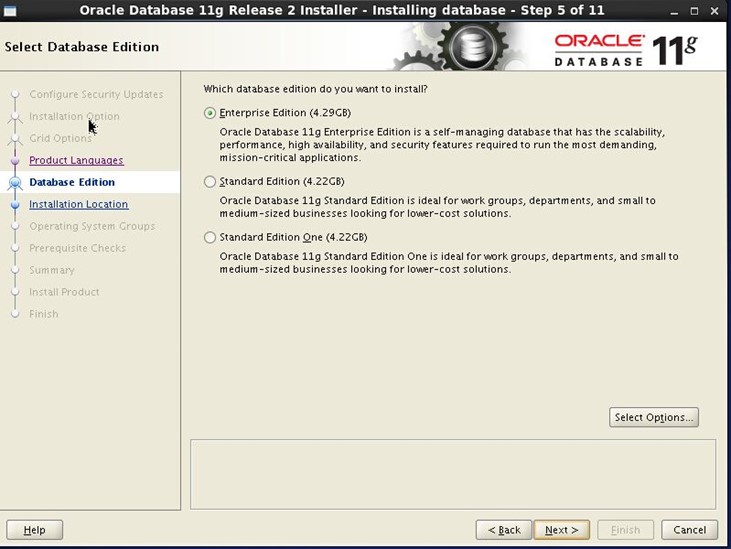The width and height of the screenshot is (731, 549).
Task: Select the Enterprise Edition radio button
Action: pyautogui.click(x=210, y=113)
